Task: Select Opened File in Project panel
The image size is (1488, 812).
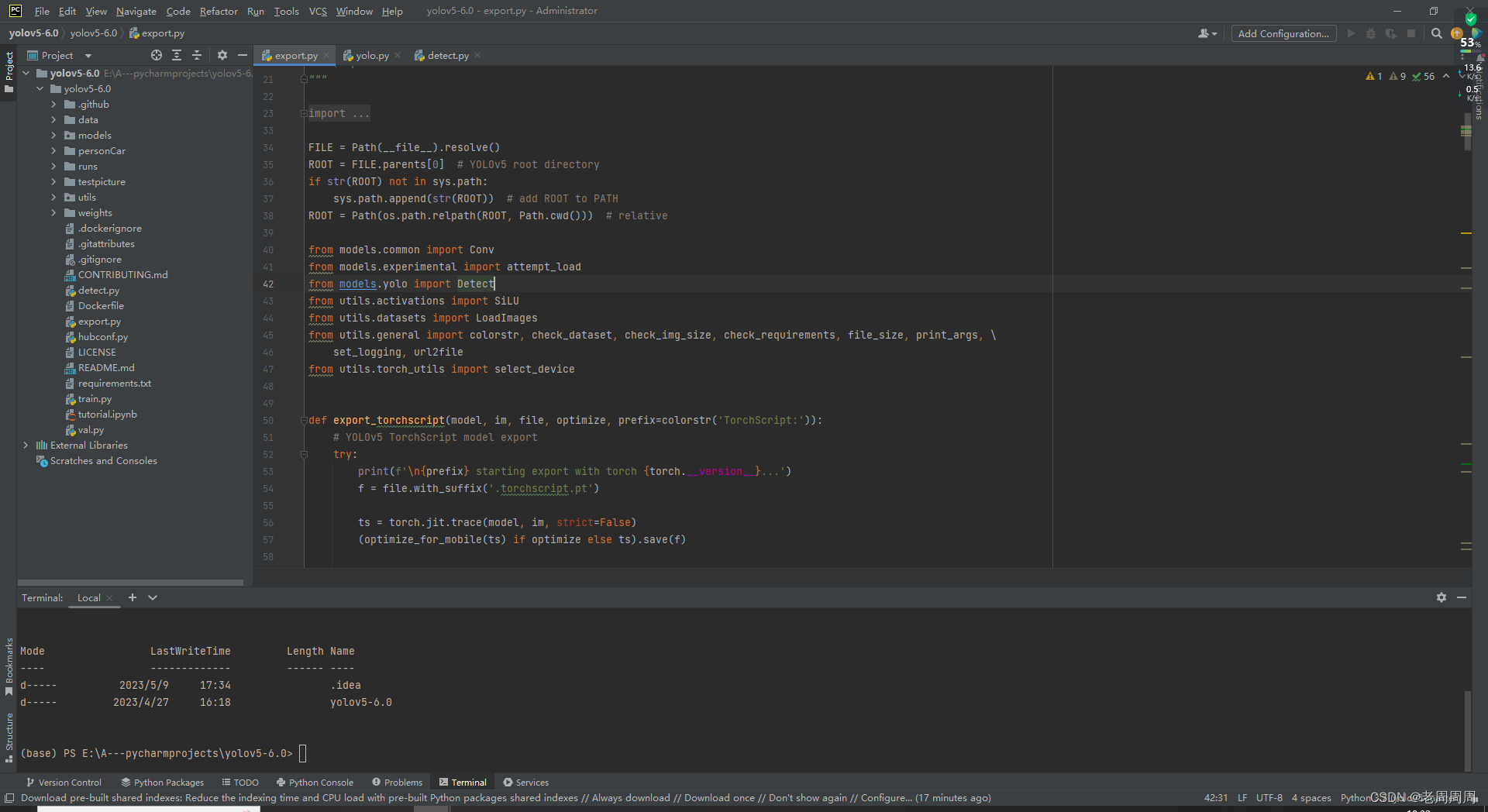Action: pyautogui.click(x=156, y=55)
